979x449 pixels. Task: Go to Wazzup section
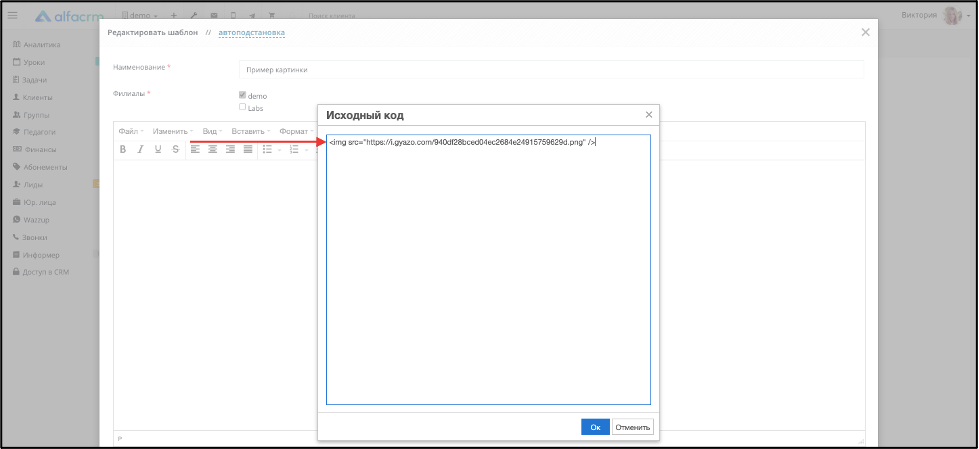(x=31, y=220)
